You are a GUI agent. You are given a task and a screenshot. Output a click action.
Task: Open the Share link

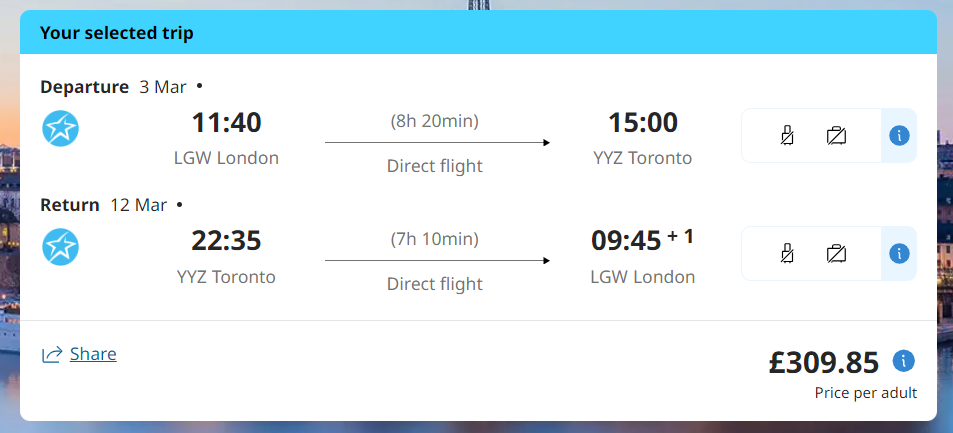pos(93,354)
